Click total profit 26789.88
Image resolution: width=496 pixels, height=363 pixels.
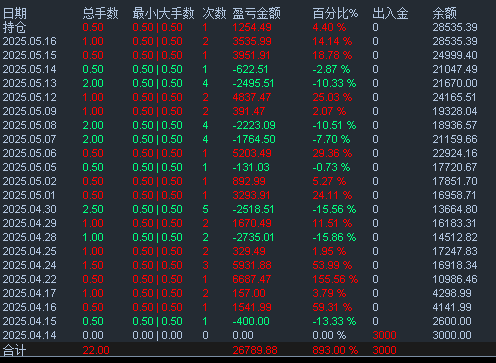(x=255, y=350)
